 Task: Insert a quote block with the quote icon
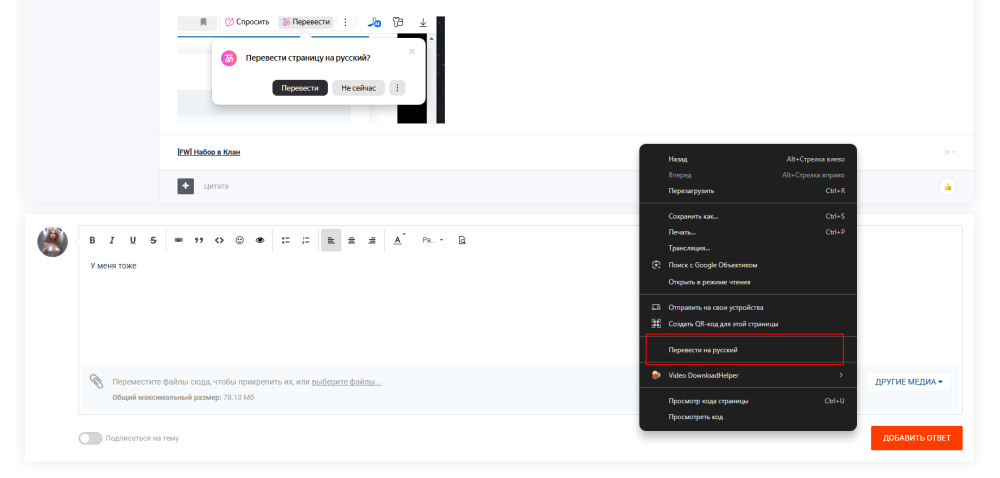point(199,240)
